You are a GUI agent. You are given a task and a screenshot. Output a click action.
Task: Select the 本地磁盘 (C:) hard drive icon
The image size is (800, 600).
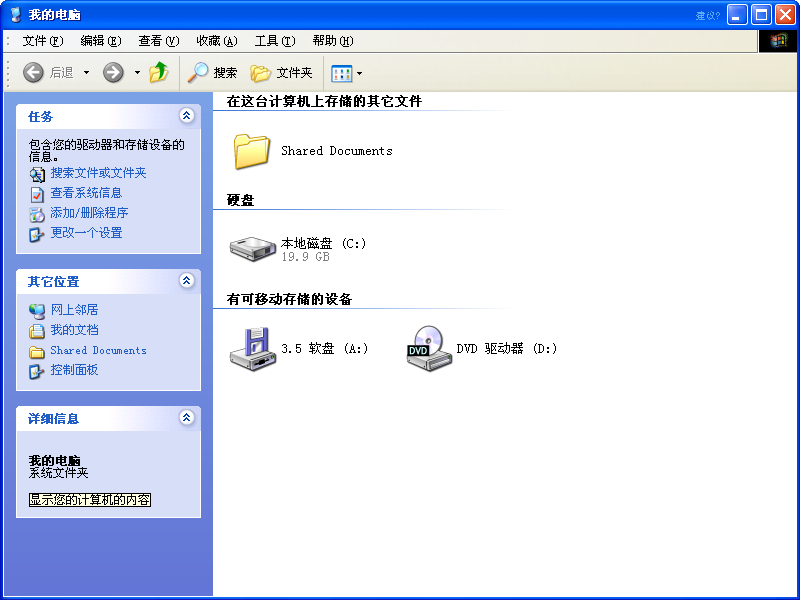tap(253, 249)
